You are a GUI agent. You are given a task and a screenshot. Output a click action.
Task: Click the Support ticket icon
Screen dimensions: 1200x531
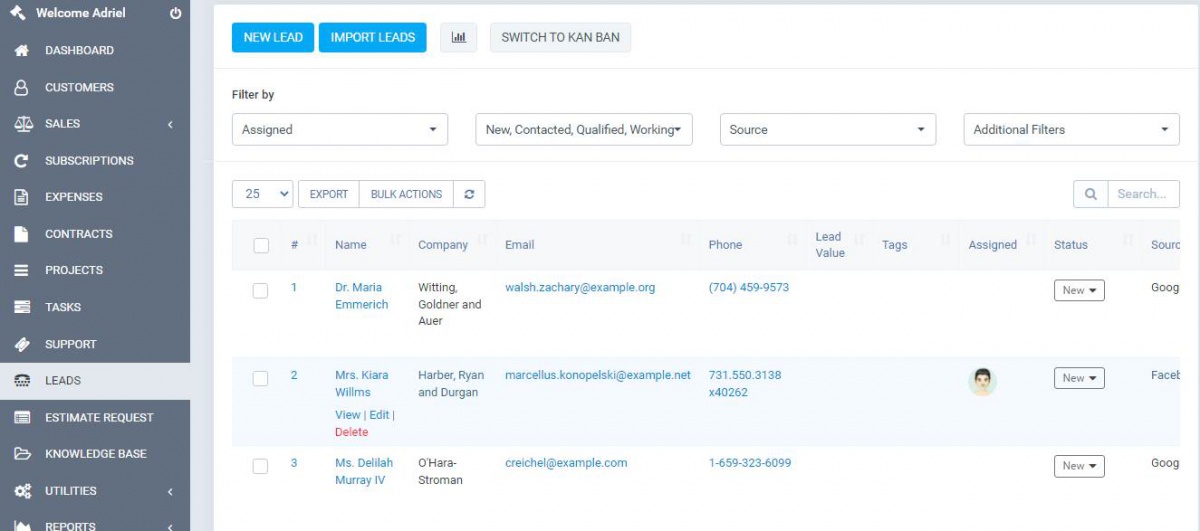click(21, 344)
